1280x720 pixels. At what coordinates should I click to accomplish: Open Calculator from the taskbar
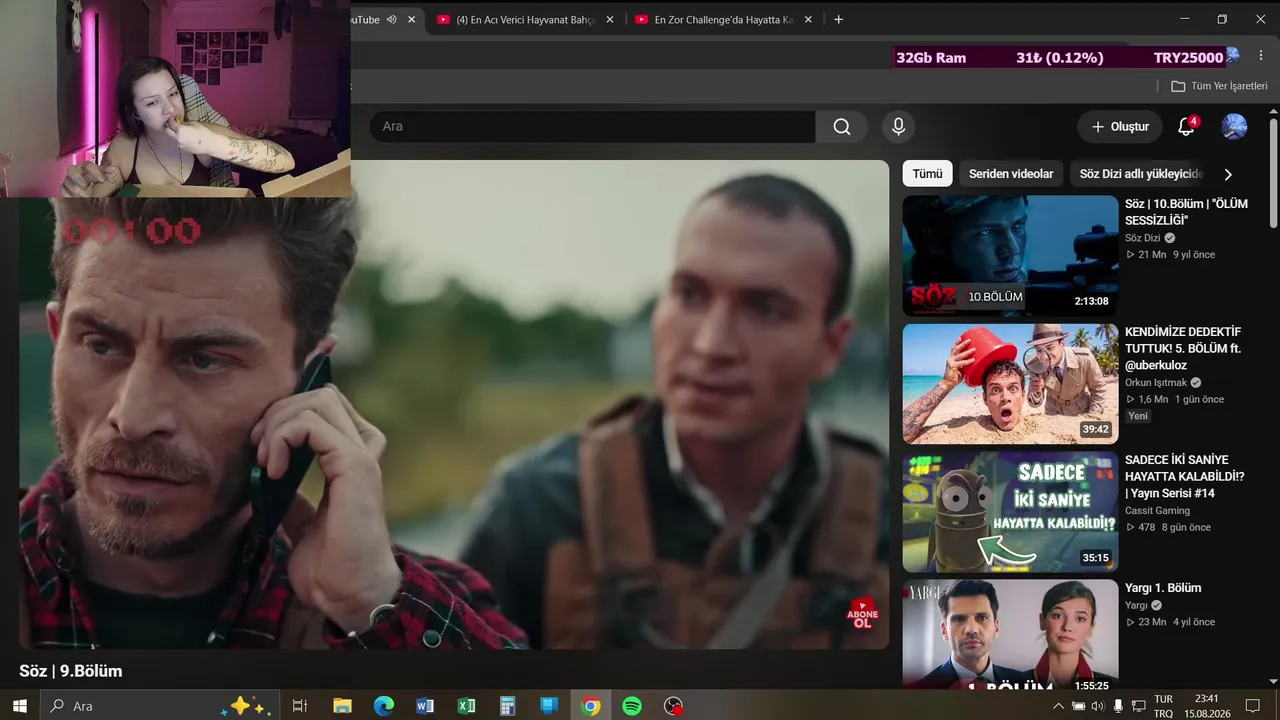point(507,706)
